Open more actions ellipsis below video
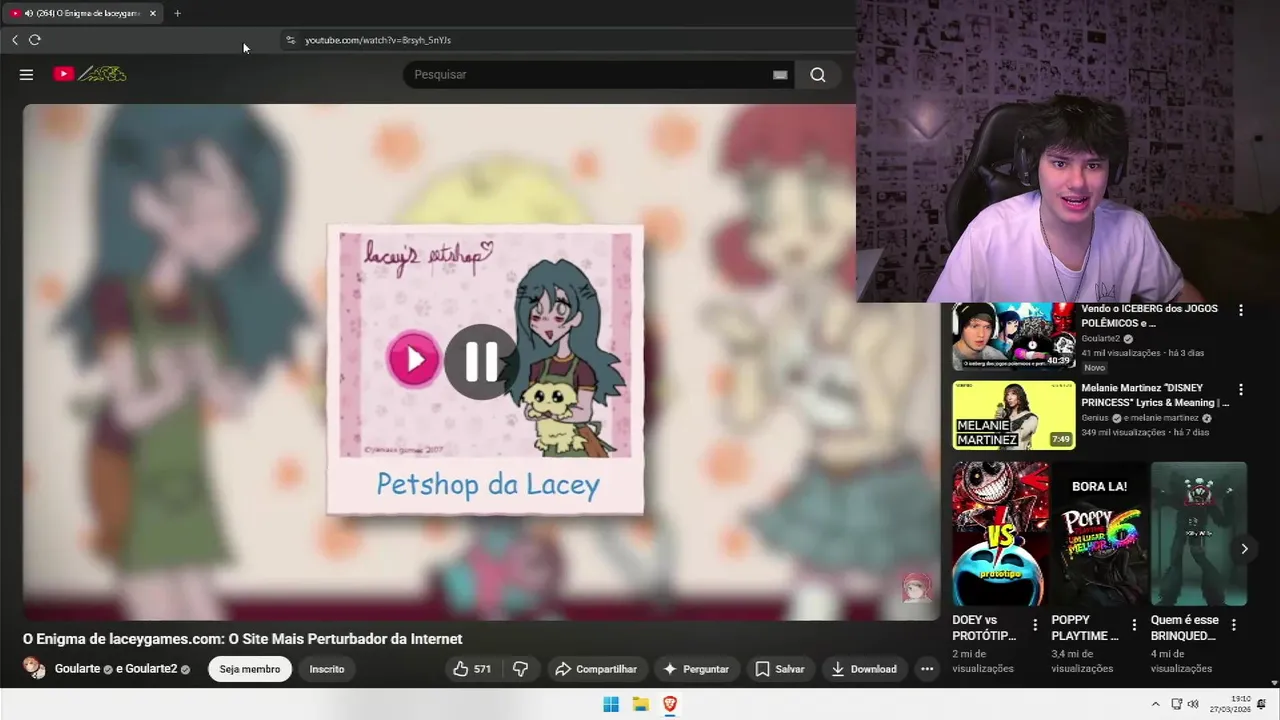The width and height of the screenshot is (1280, 720). [x=927, y=669]
